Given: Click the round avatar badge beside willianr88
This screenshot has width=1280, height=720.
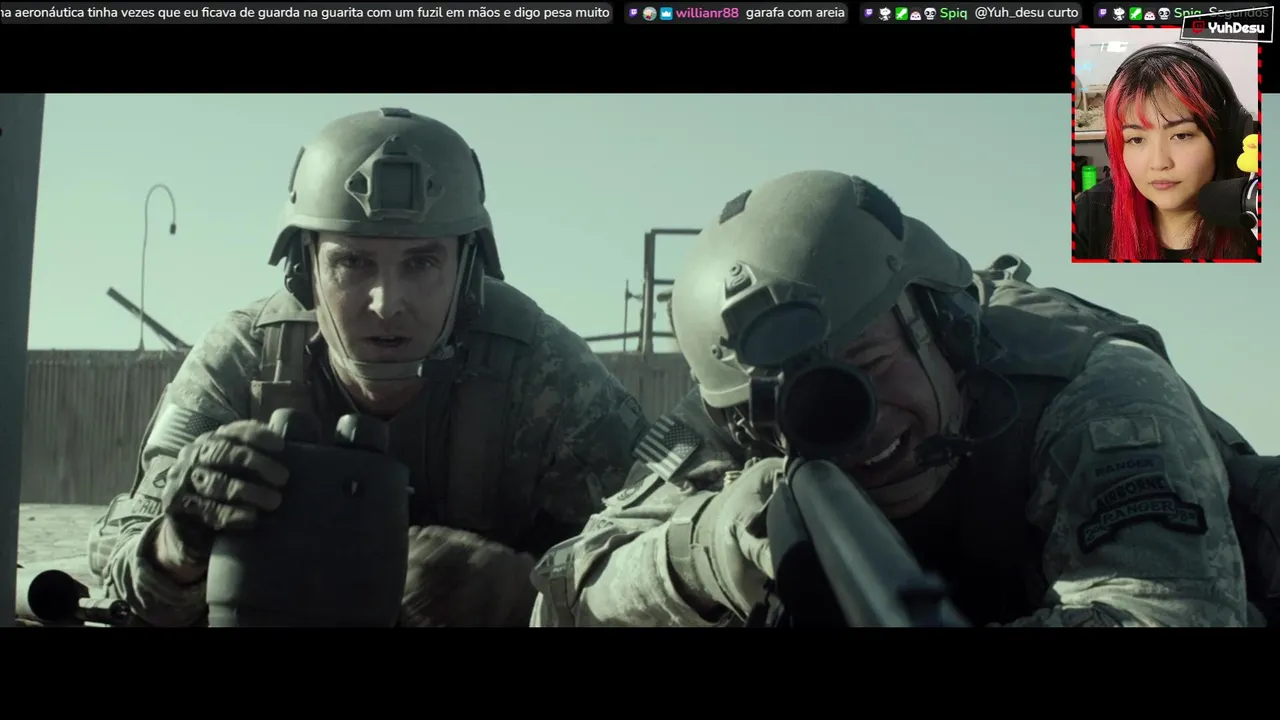Looking at the screenshot, I should [x=649, y=13].
